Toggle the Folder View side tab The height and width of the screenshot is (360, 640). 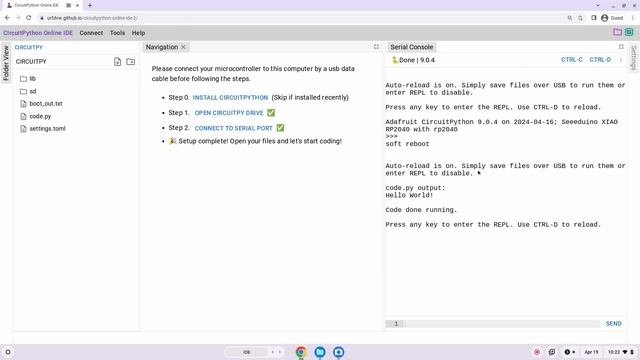click(6, 63)
